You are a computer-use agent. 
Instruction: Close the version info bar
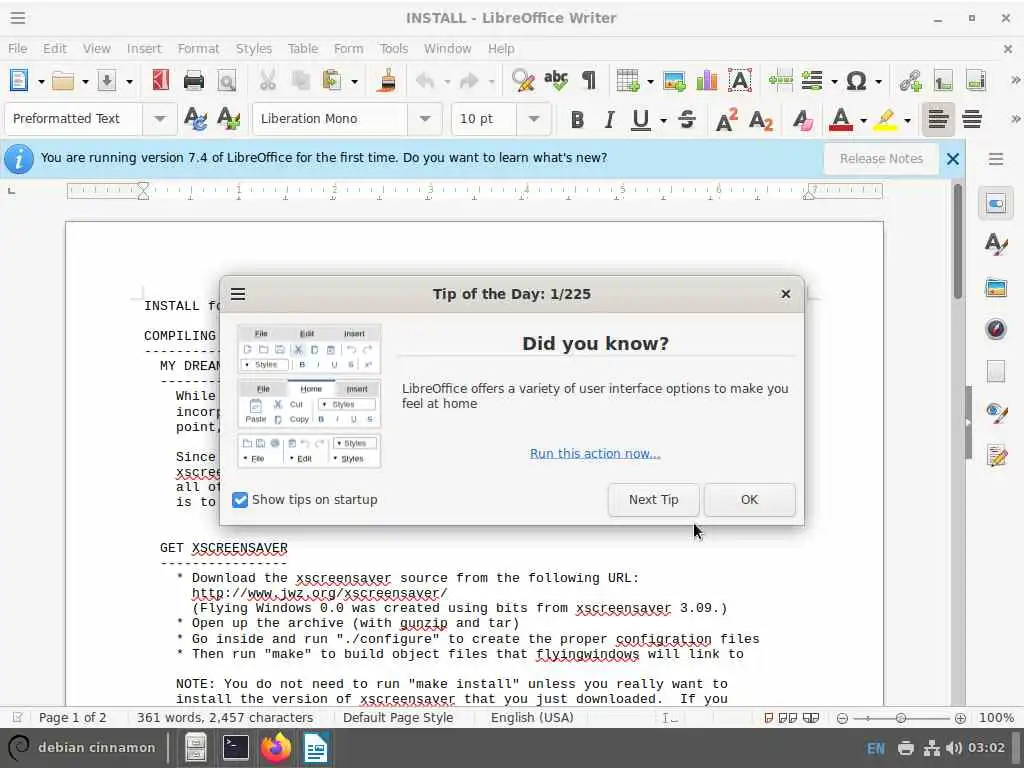coord(953,159)
